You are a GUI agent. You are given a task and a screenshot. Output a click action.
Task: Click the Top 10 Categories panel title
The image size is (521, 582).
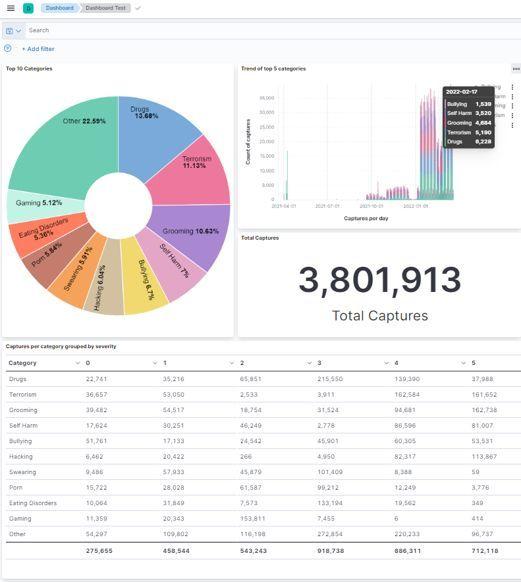coord(29,69)
